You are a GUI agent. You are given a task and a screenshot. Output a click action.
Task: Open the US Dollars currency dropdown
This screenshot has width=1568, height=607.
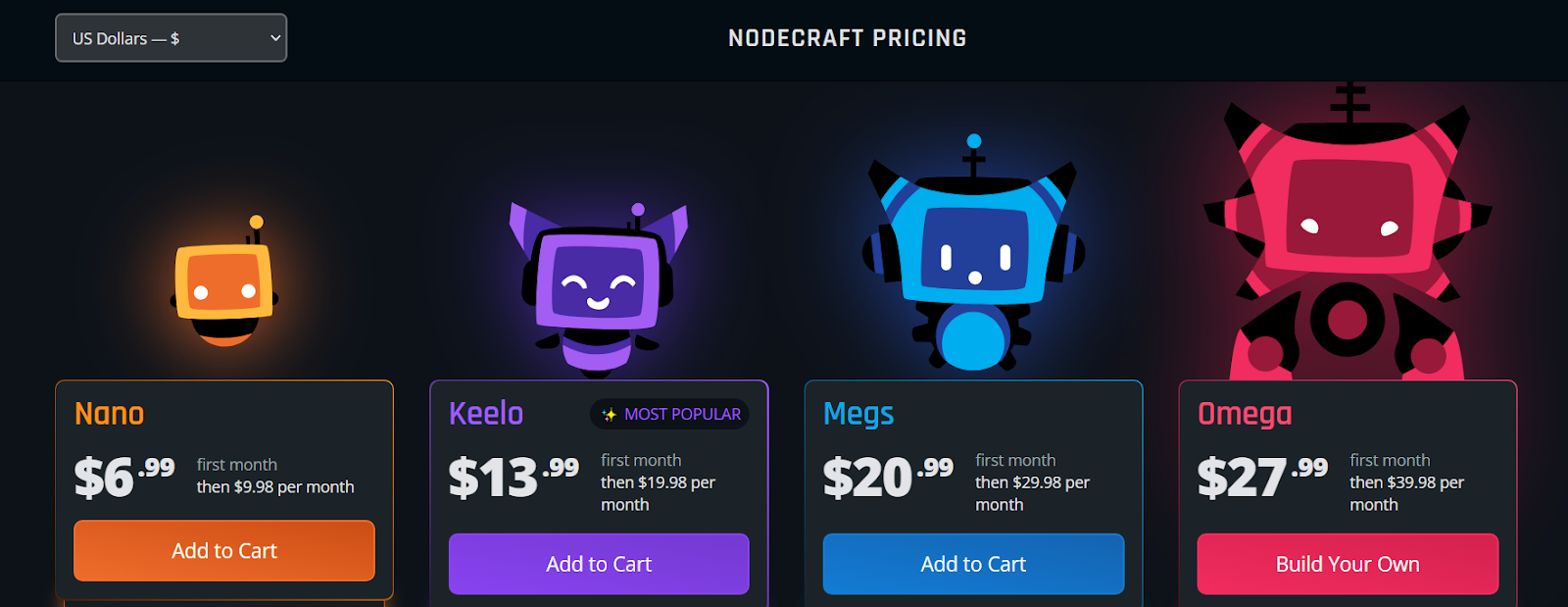(x=171, y=38)
